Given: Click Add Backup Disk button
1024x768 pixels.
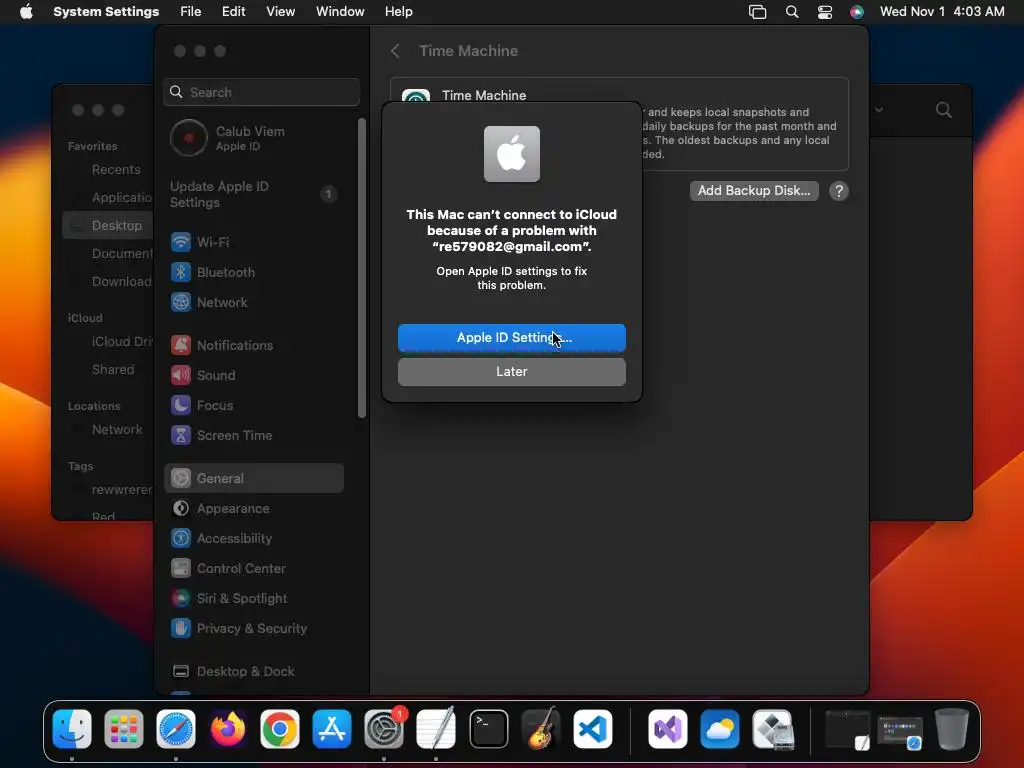Looking at the screenshot, I should [x=754, y=191].
